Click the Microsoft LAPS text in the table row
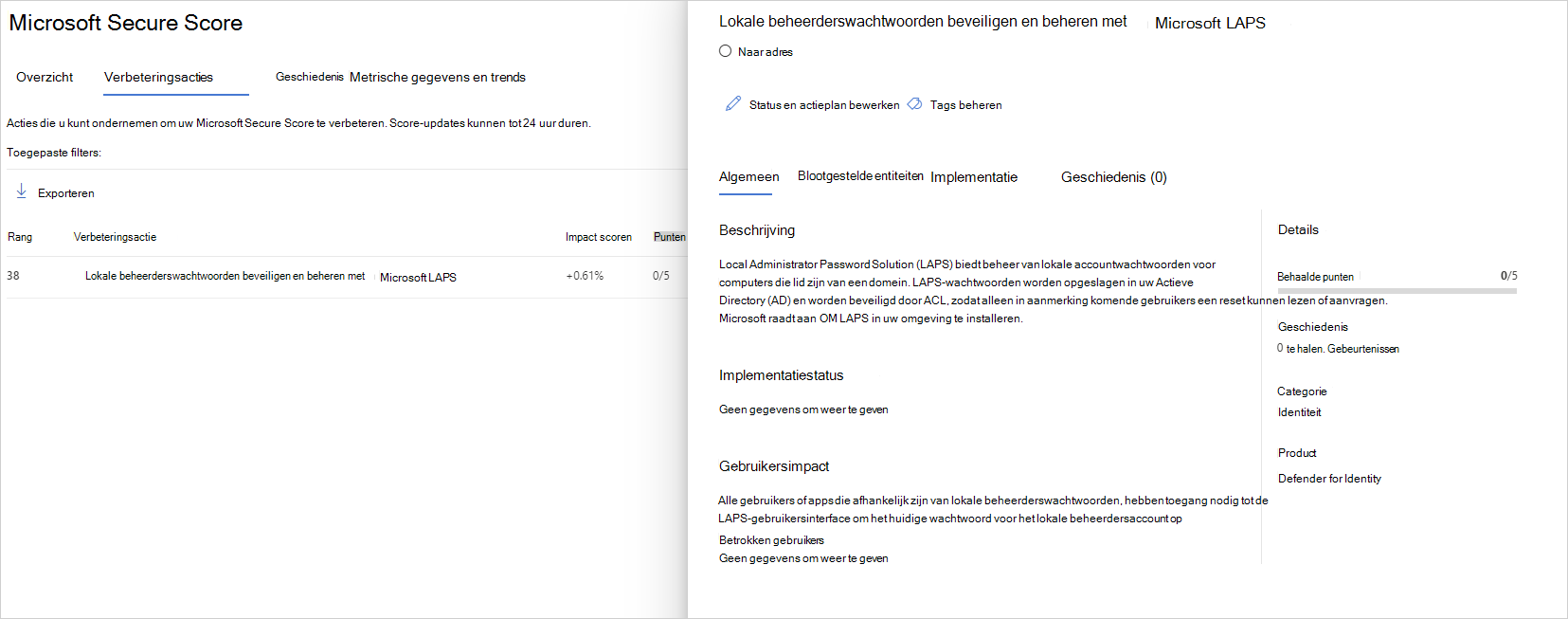The height and width of the screenshot is (619, 1568). coord(418,278)
